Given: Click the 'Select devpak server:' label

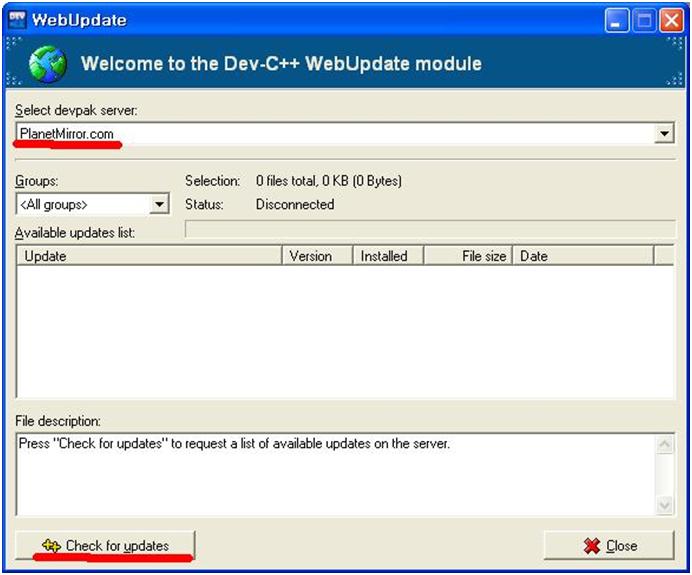Looking at the screenshot, I should 76,110.
